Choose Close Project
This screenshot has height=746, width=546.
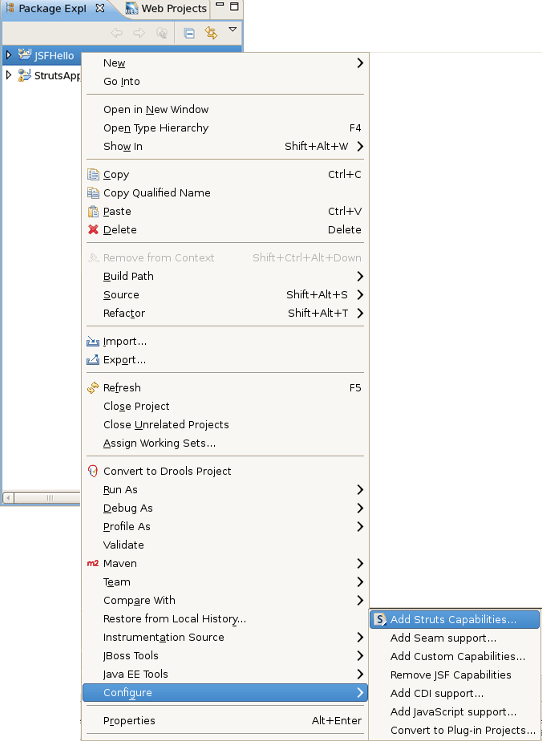coord(225,406)
